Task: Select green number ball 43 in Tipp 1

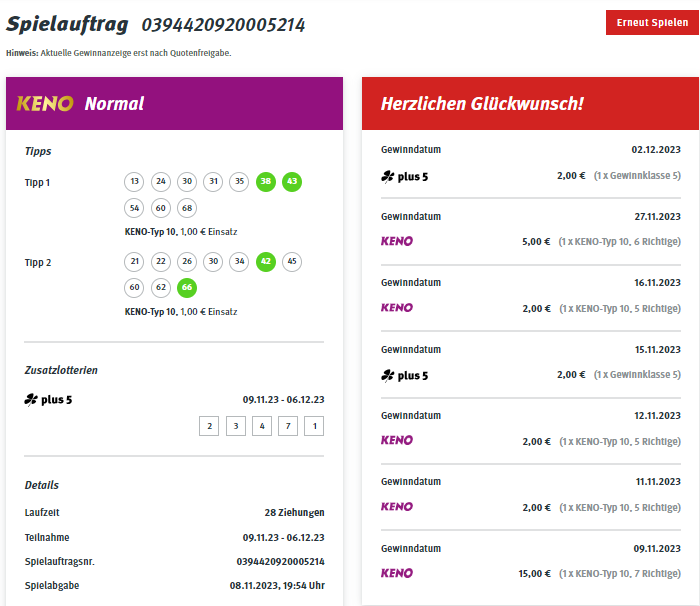Action: (x=292, y=181)
